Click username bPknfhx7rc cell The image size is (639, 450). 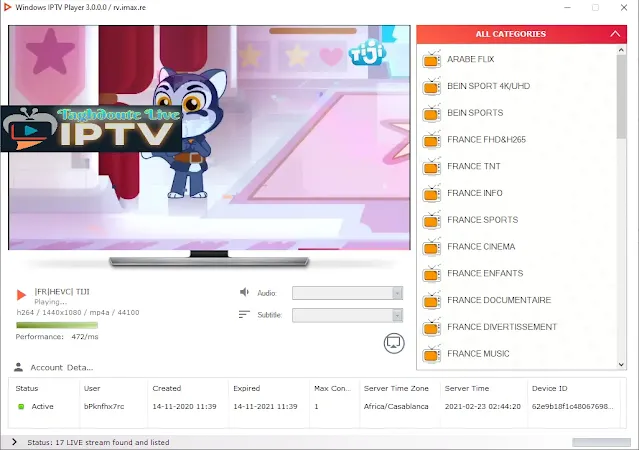pos(104,406)
